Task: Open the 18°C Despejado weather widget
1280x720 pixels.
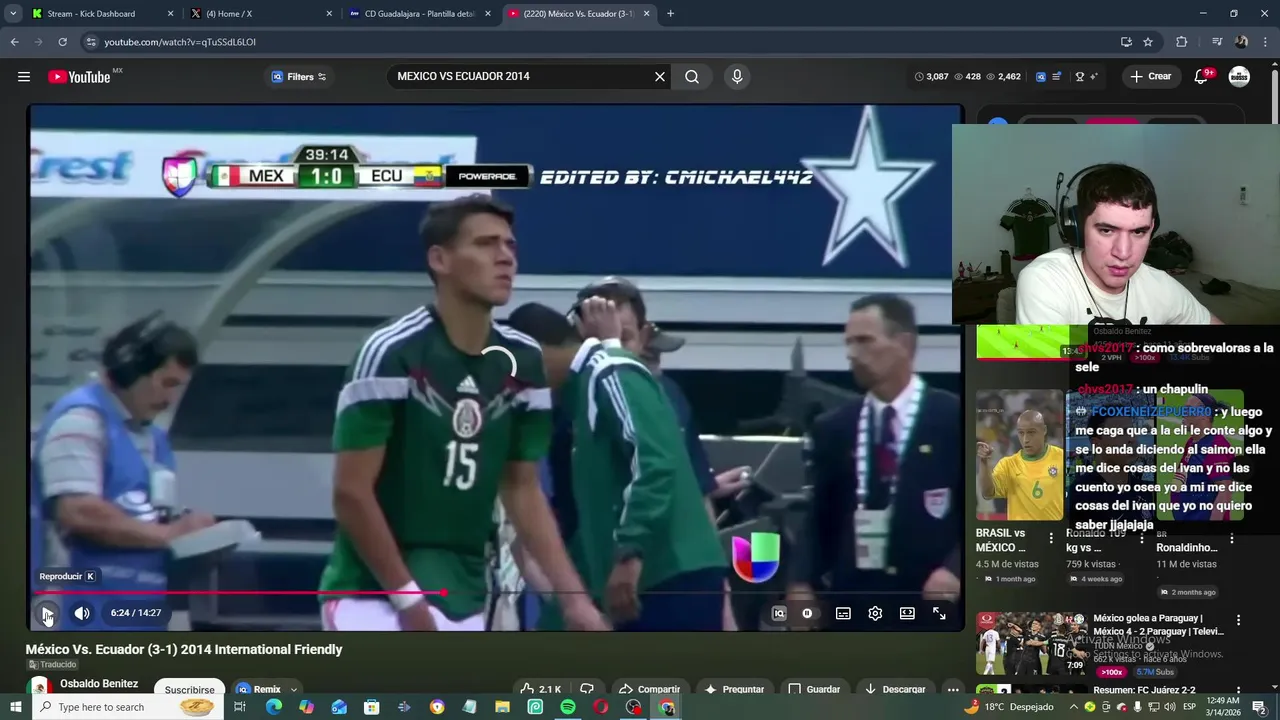Action: (x=1008, y=707)
